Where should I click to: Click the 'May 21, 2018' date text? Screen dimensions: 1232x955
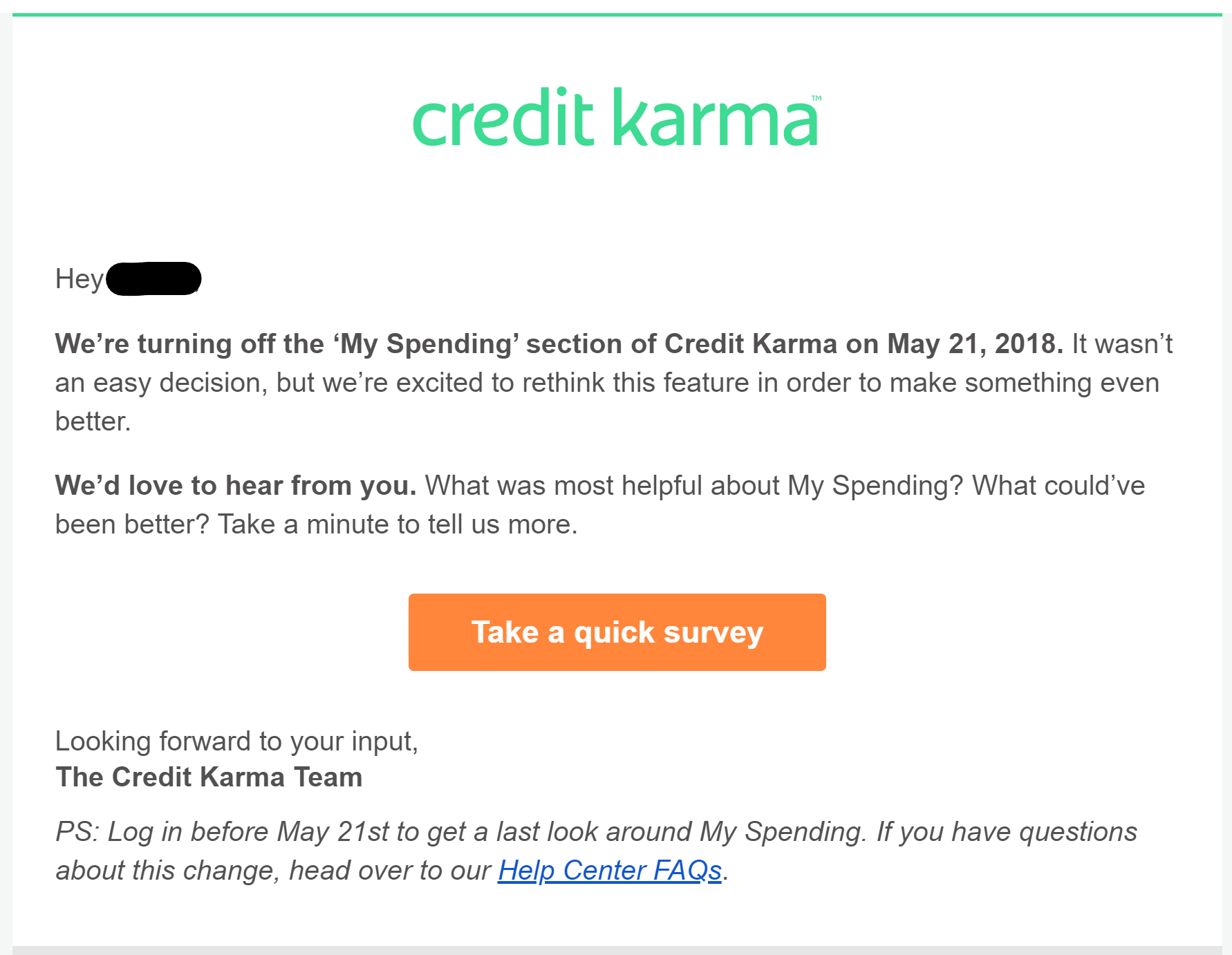point(974,343)
